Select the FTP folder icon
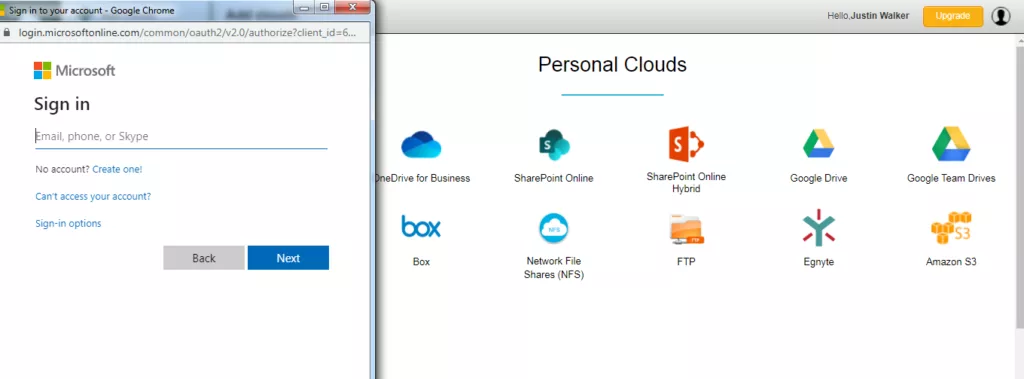This screenshot has width=1024, height=379. (x=686, y=229)
